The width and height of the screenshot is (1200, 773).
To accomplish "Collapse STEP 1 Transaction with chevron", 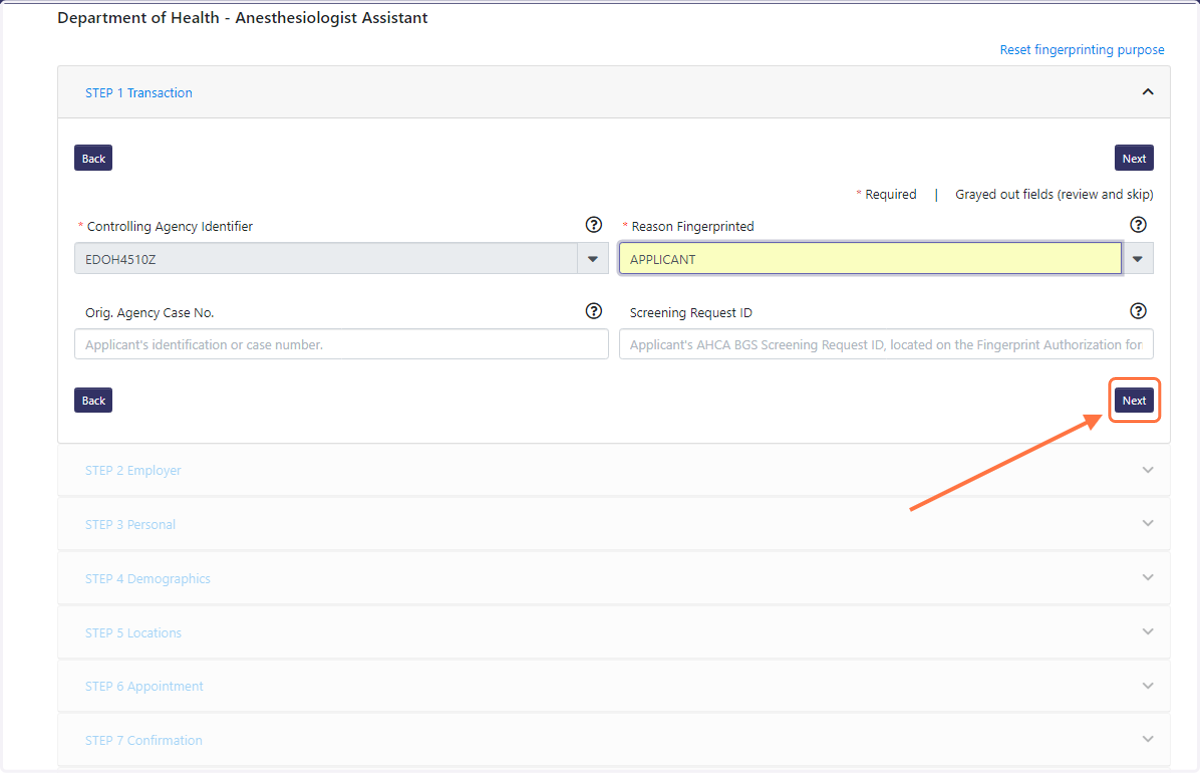I will tap(1148, 92).
